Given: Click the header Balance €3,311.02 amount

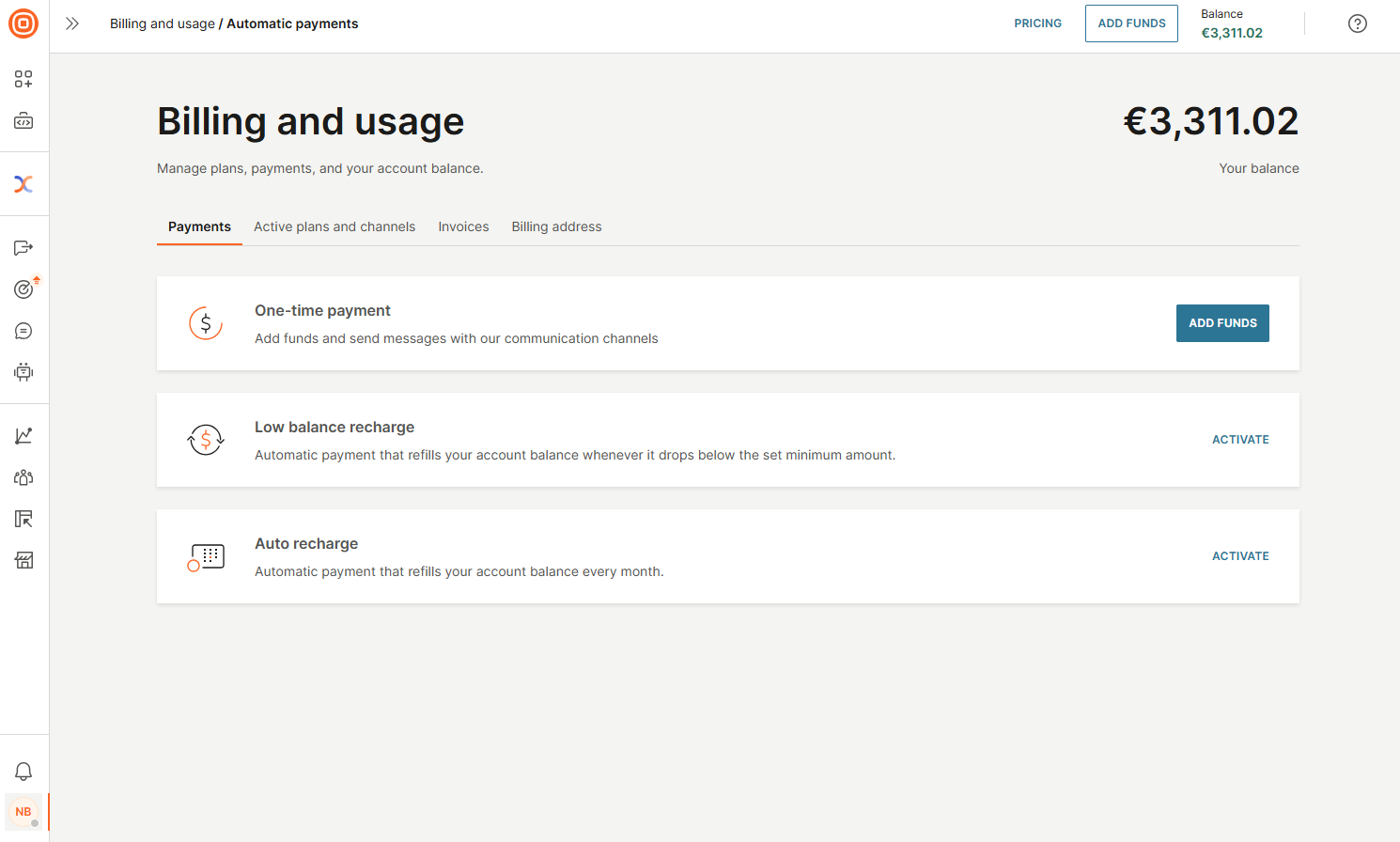Looking at the screenshot, I should [1232, 33].
